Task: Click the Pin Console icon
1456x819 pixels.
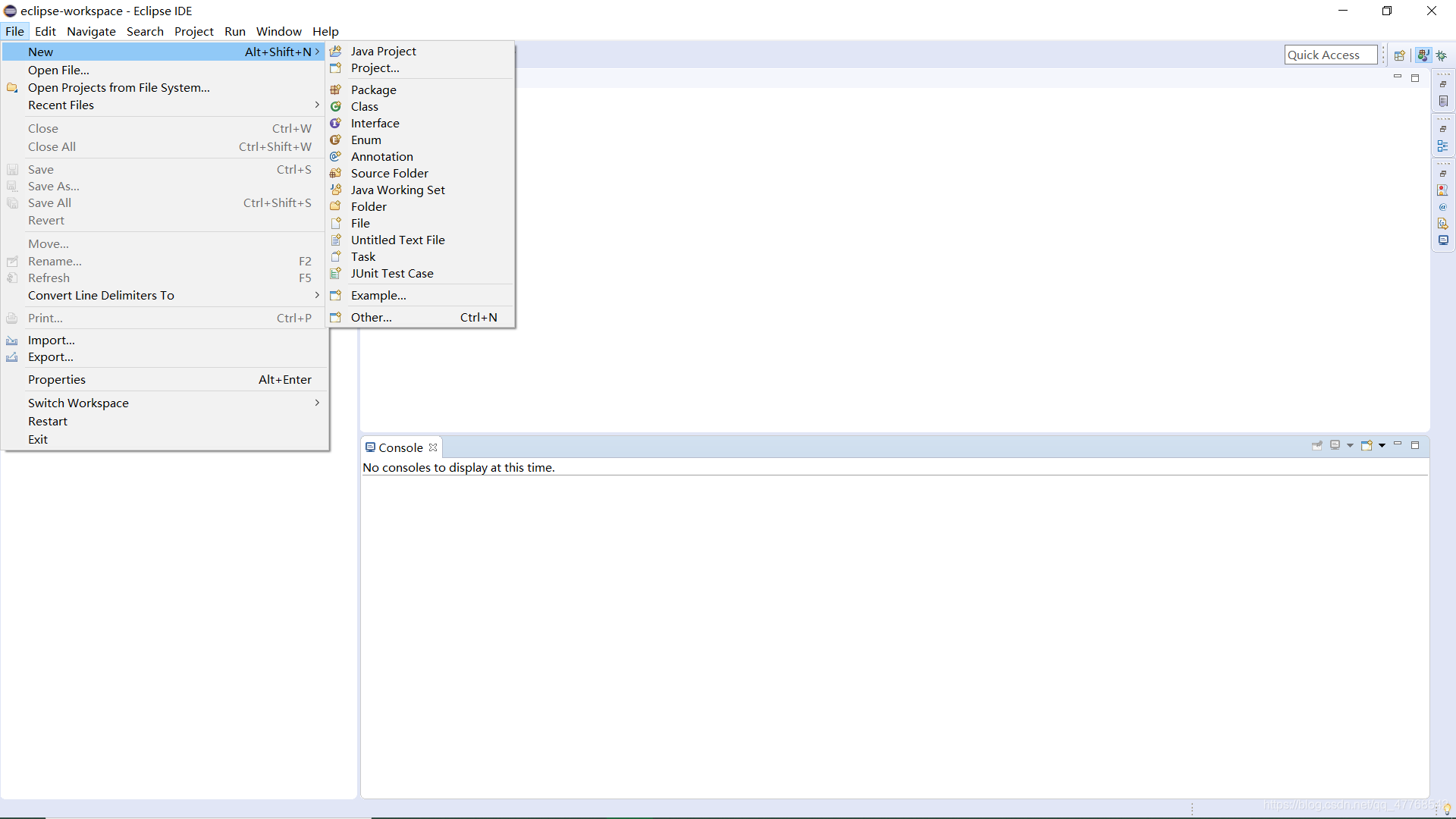Action: pyautogui.click(x=1317, y=446)
